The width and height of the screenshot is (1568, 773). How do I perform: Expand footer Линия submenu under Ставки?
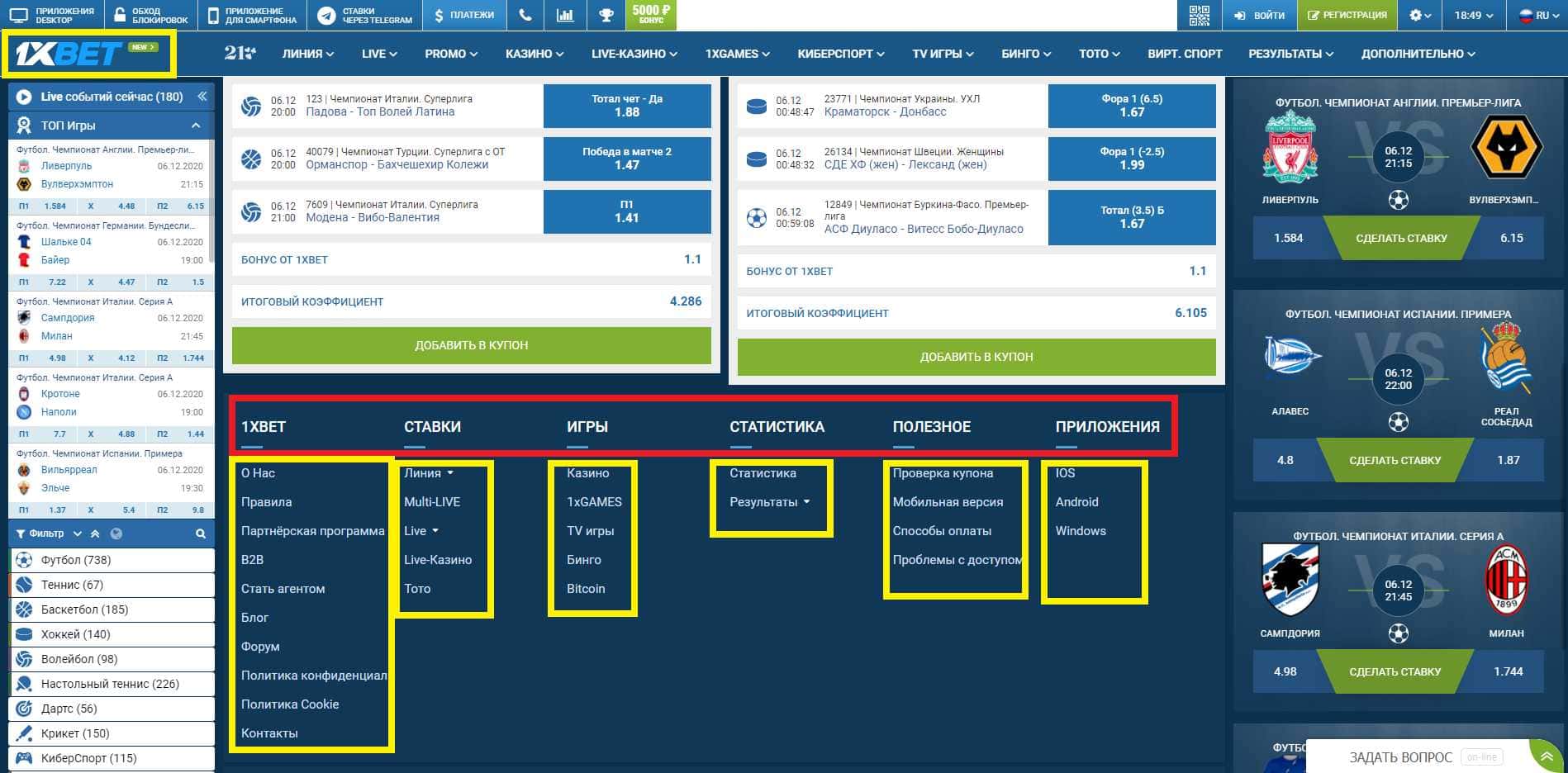click(450, 473)
